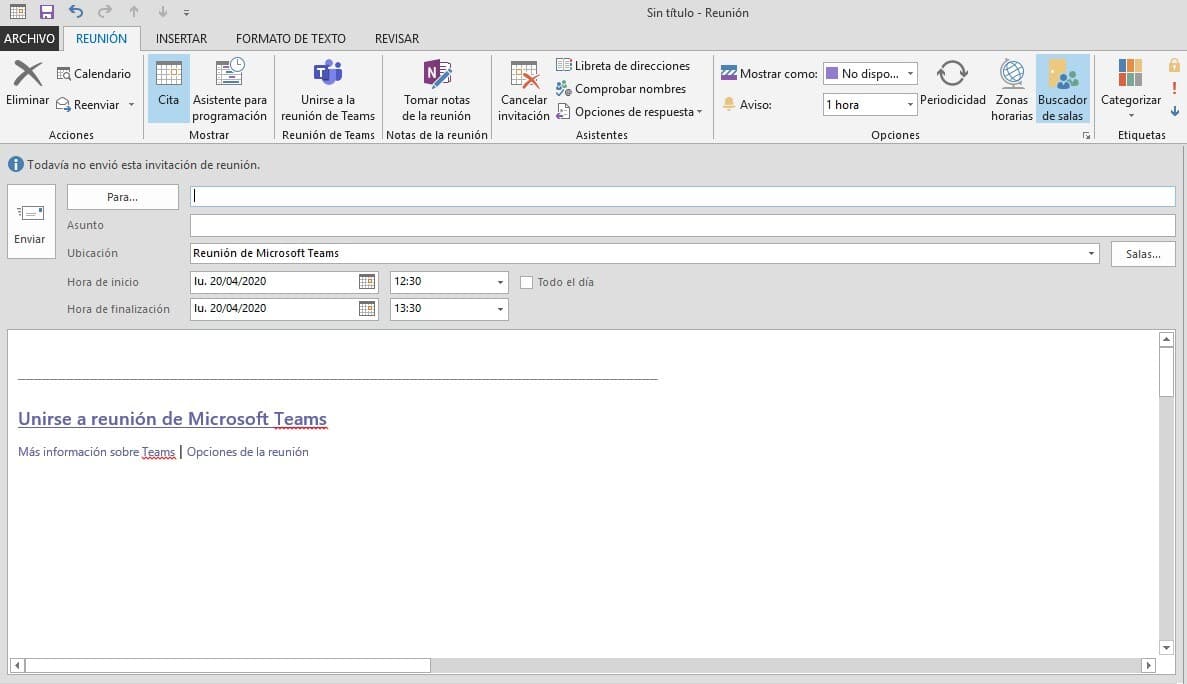Screen dimensions: 1187x684
Task: Follow the Unirse a reunión de Microsoft Teams link
Action: 172,419
